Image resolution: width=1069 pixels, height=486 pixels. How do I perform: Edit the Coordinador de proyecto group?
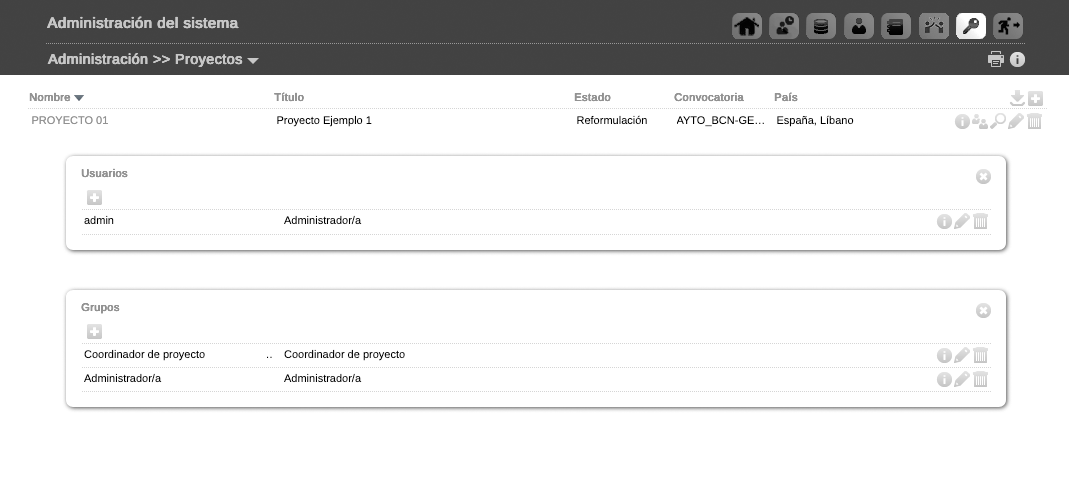962,355
